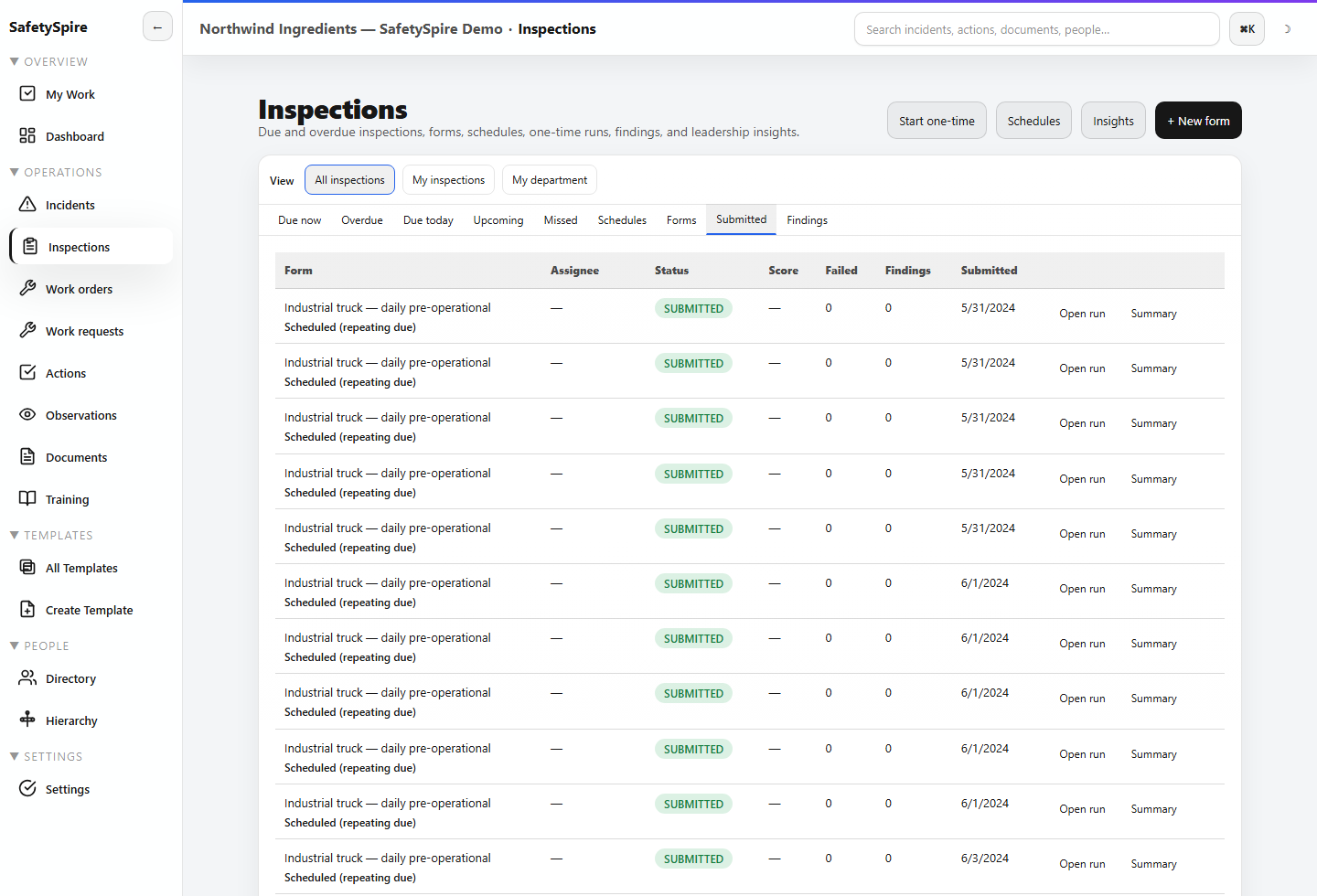The image size is (1317, 896).
Task: Switch to the Missed tab
Action: pos(561,220)
